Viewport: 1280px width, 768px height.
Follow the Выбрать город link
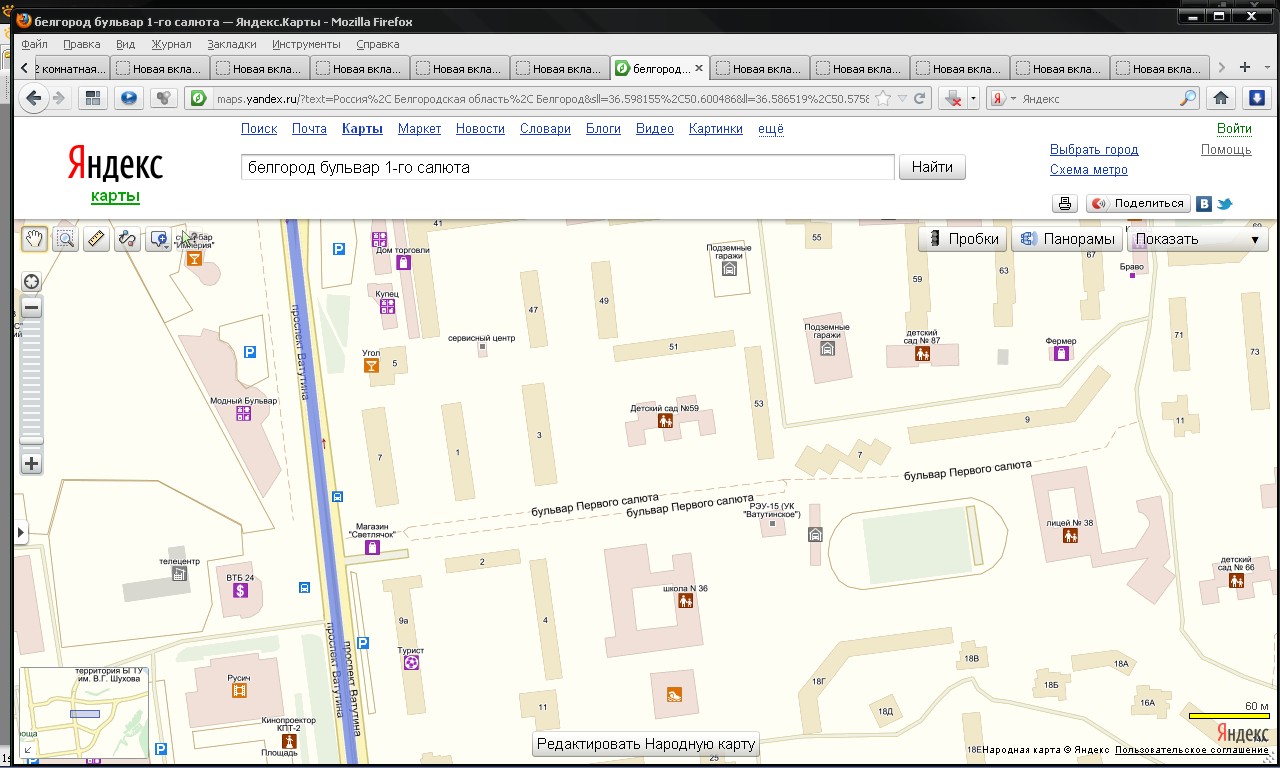click(1094, 150)
